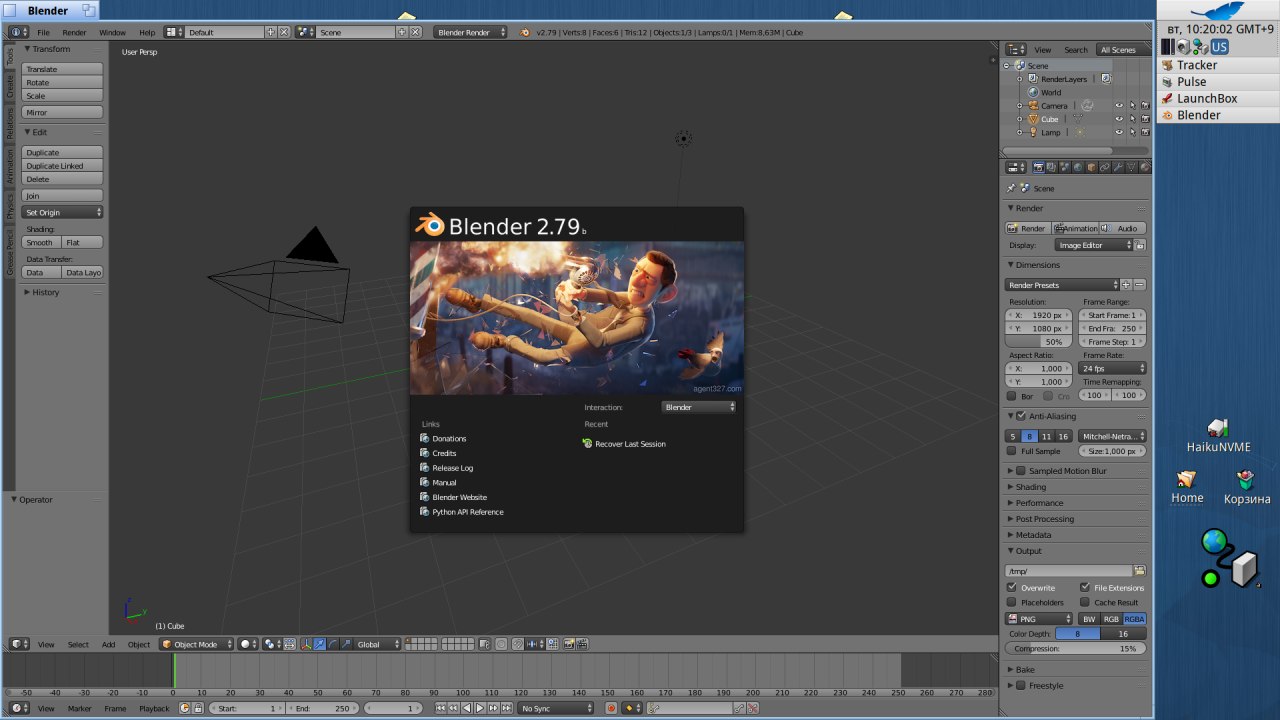Toggle the Overwrite checkbox

(1012, 588)
